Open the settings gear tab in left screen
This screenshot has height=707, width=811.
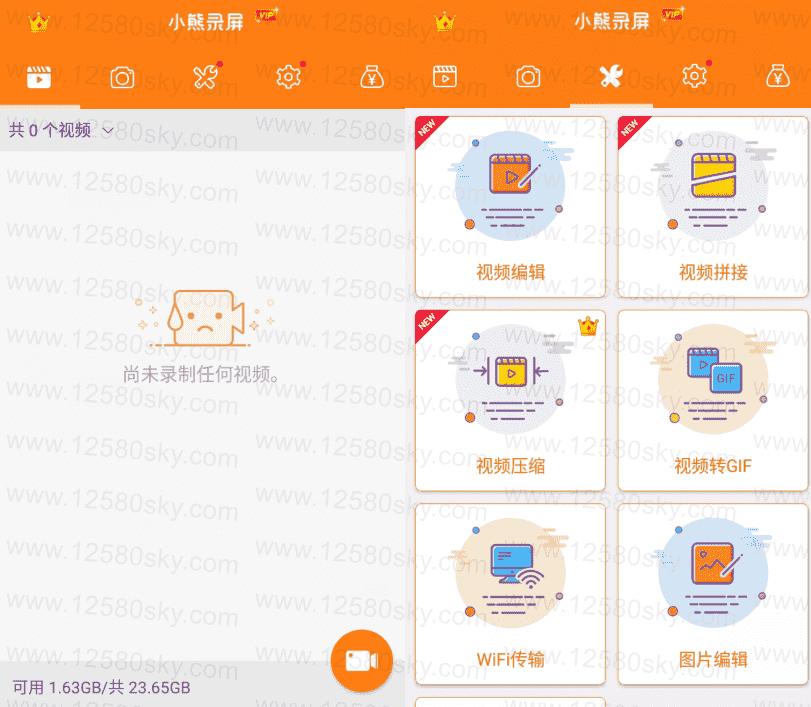coord(289,77)
